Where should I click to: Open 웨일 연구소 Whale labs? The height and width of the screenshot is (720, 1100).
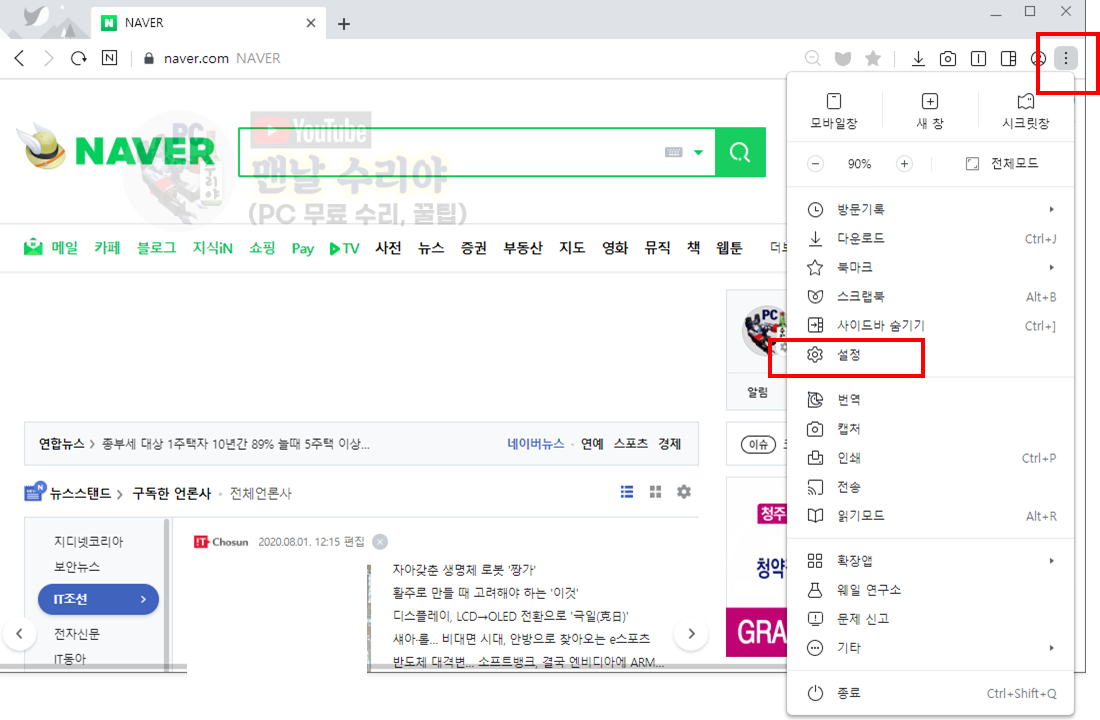(x=931, y=590)
